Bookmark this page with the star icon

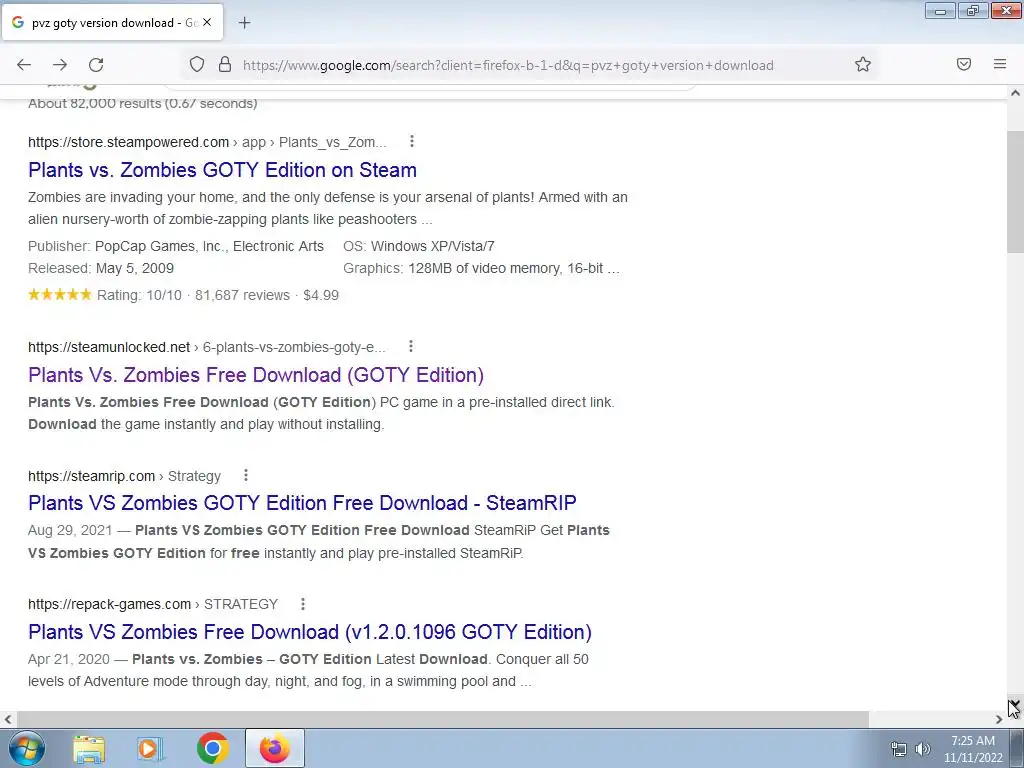coord(863,64)
